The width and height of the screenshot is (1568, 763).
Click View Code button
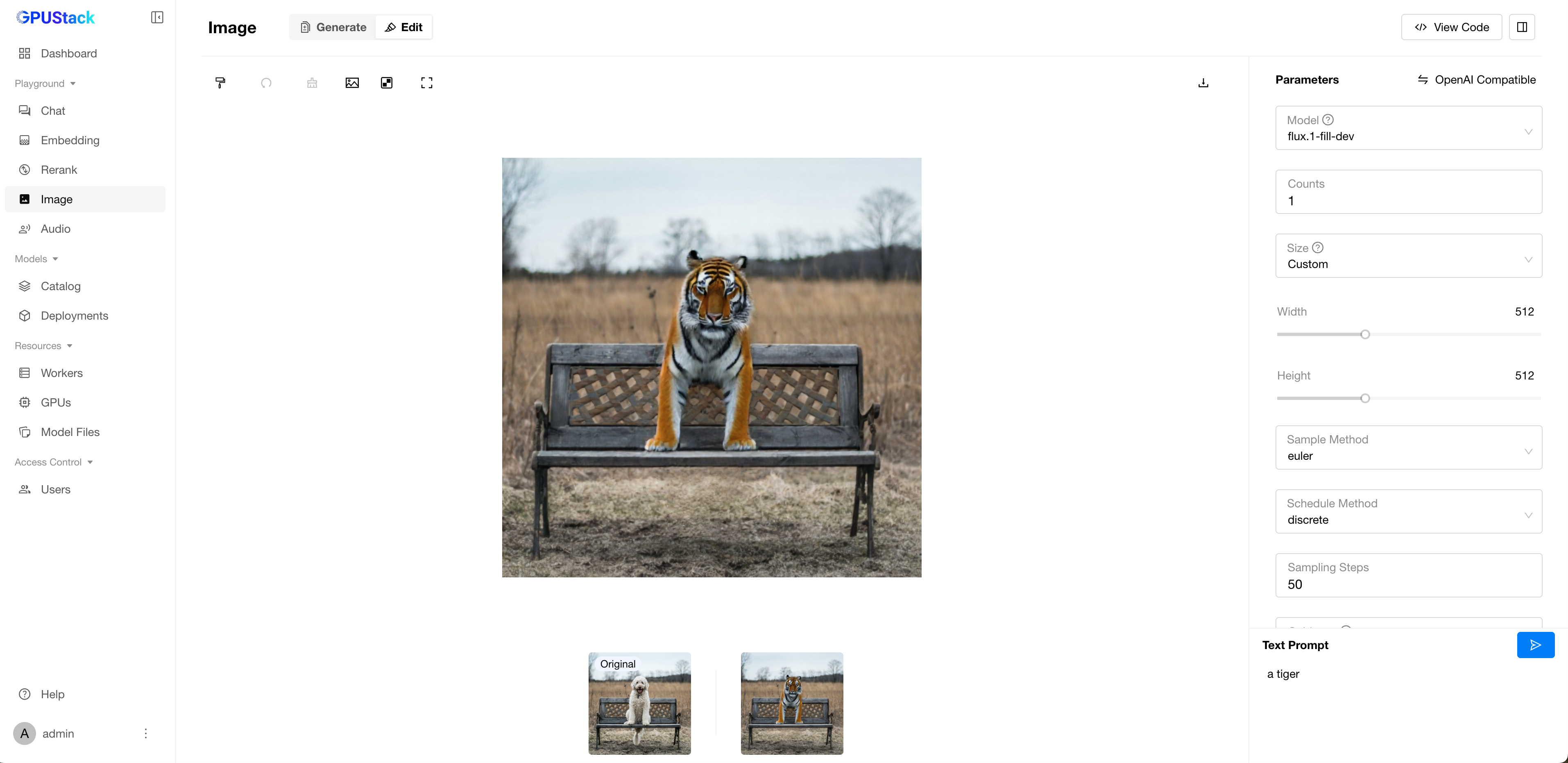(1451, 27)
